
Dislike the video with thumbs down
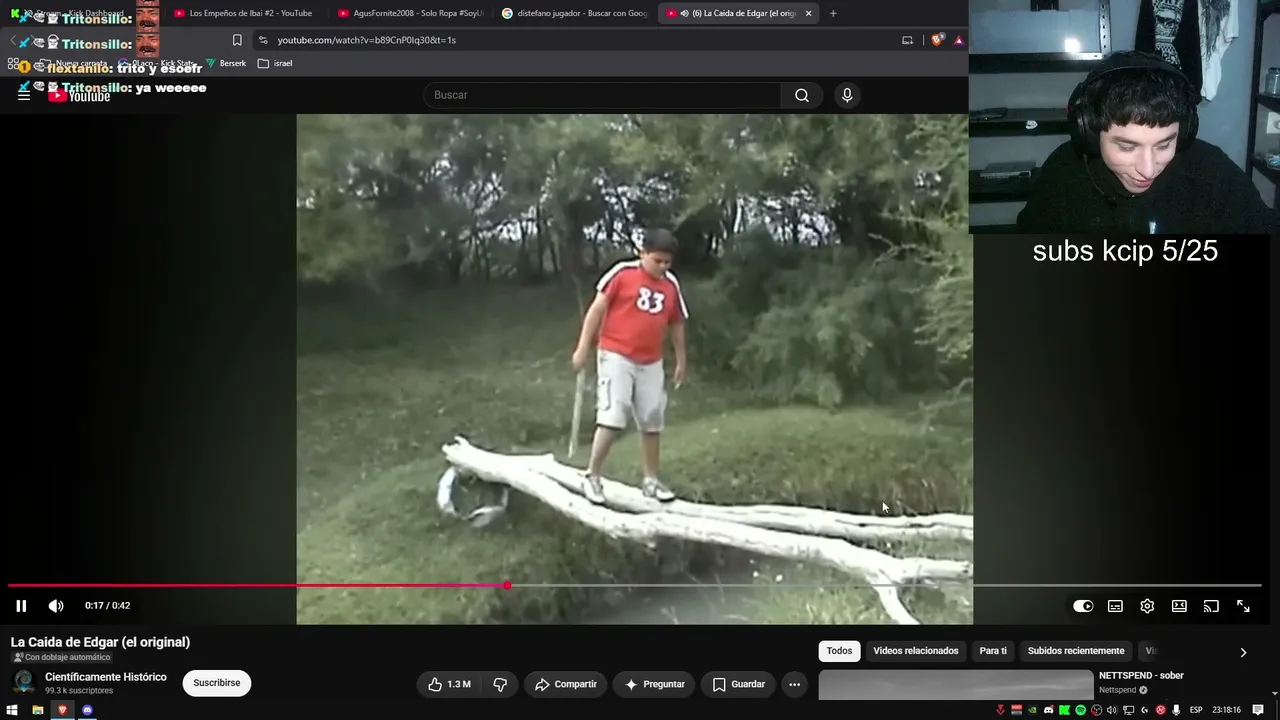500,684
